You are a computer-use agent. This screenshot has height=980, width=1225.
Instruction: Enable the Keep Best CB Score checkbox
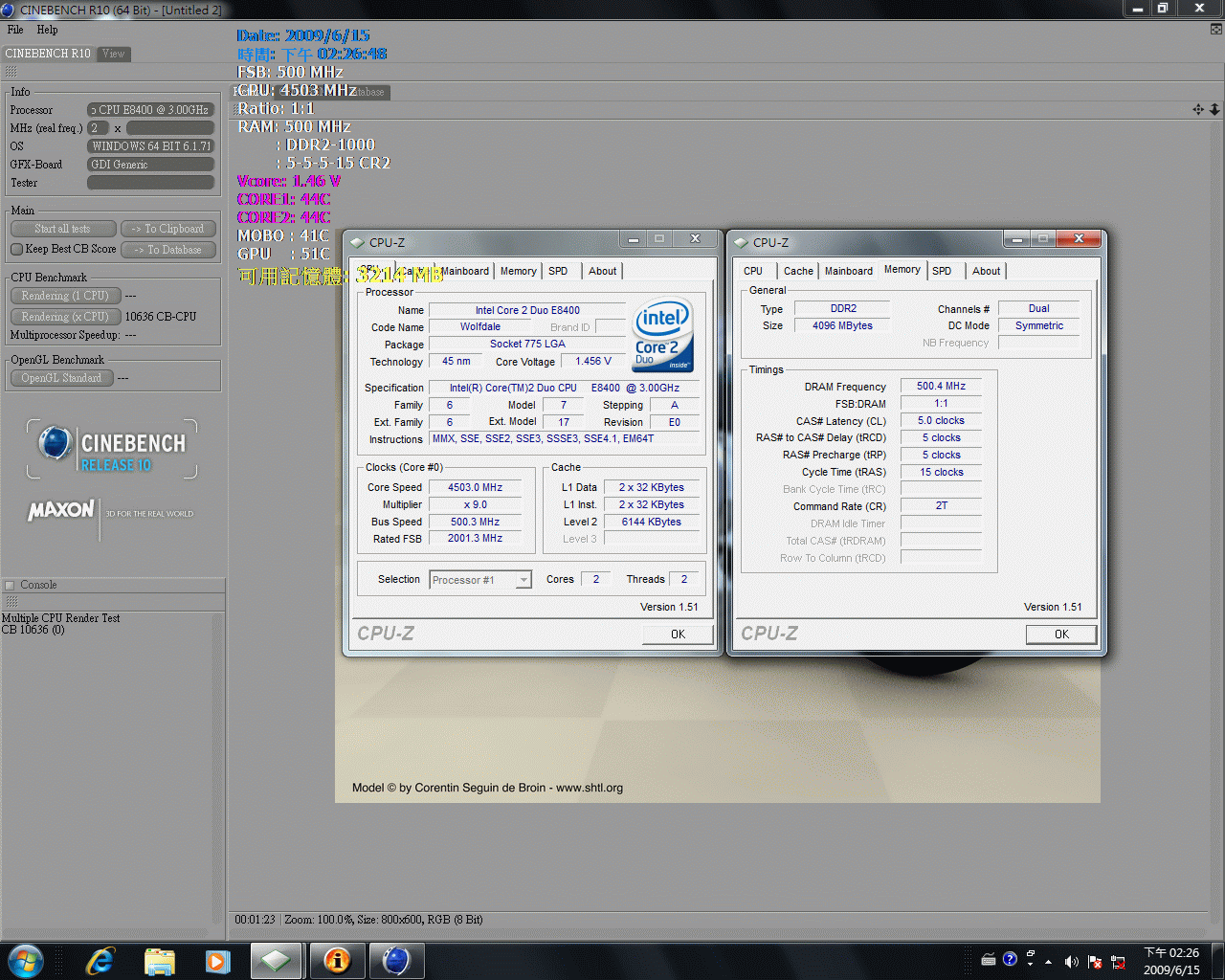click(16, 250)
